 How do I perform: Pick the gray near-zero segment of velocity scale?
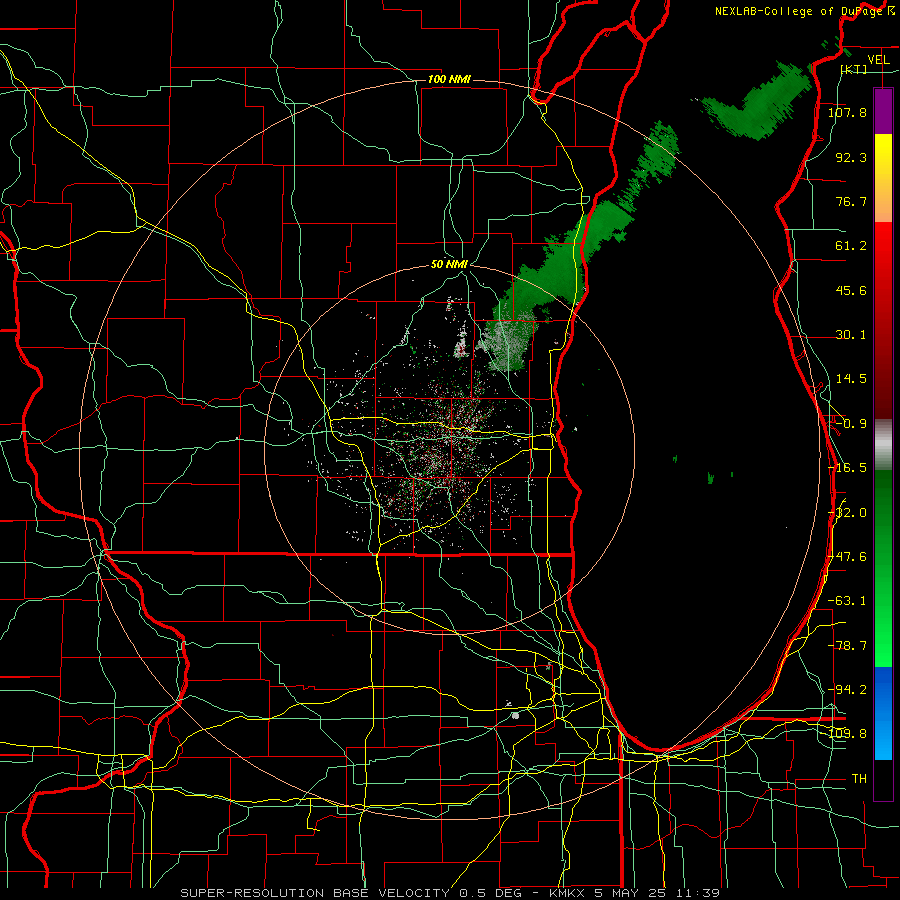click(883, 444)
